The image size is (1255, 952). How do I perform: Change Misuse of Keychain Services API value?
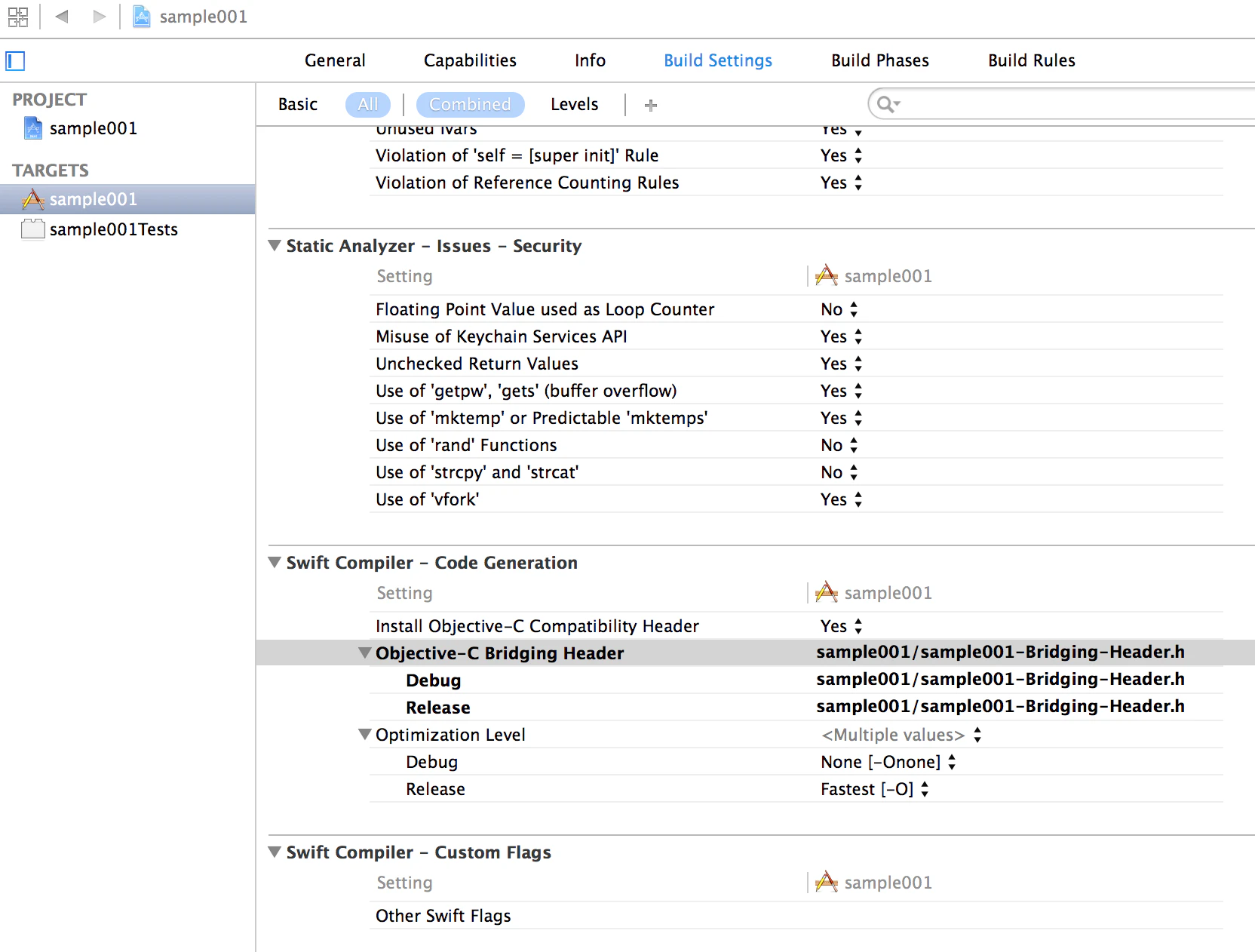[x=842, y=336]
